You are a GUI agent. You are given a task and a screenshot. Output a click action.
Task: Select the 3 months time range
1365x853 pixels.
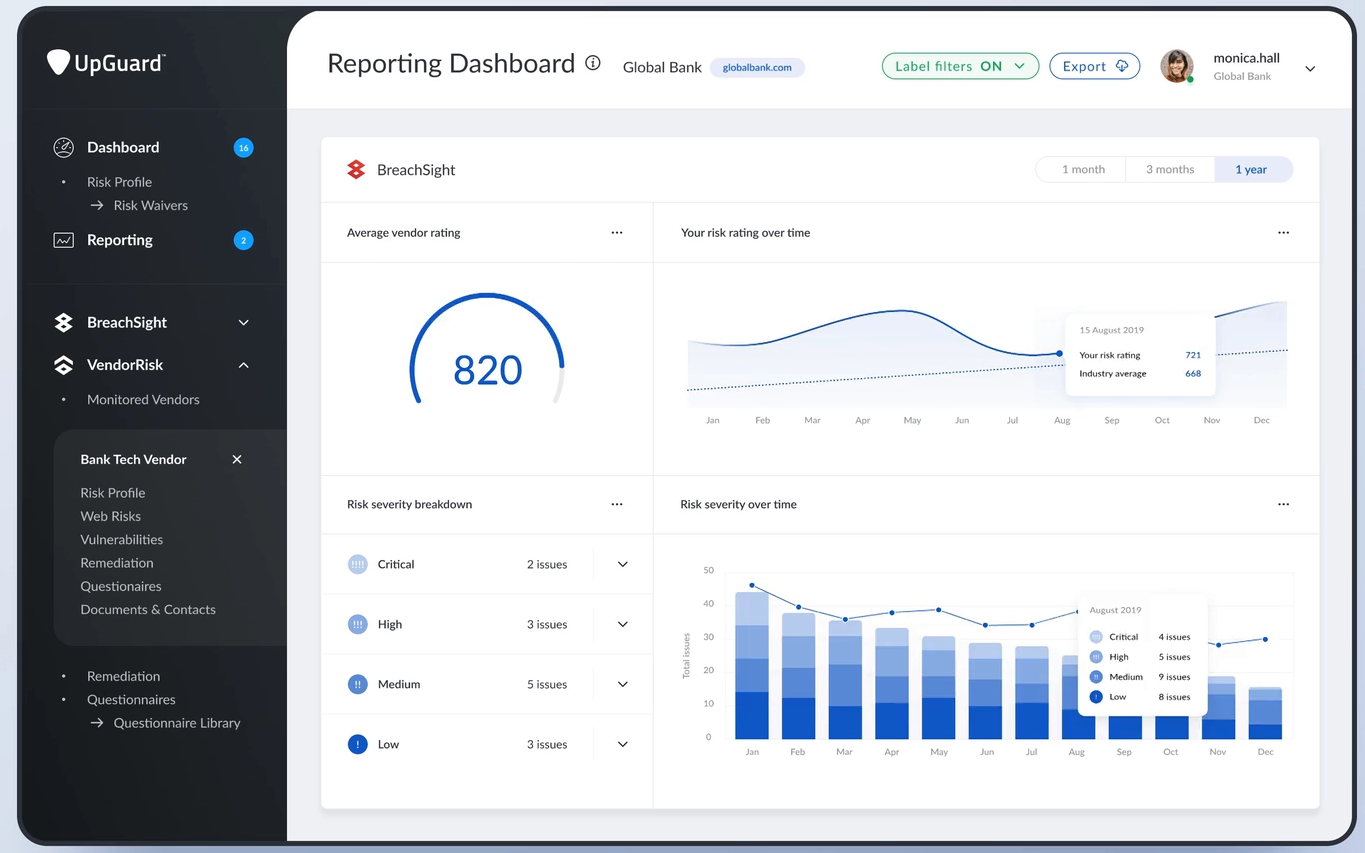[x=1170, y=169]
